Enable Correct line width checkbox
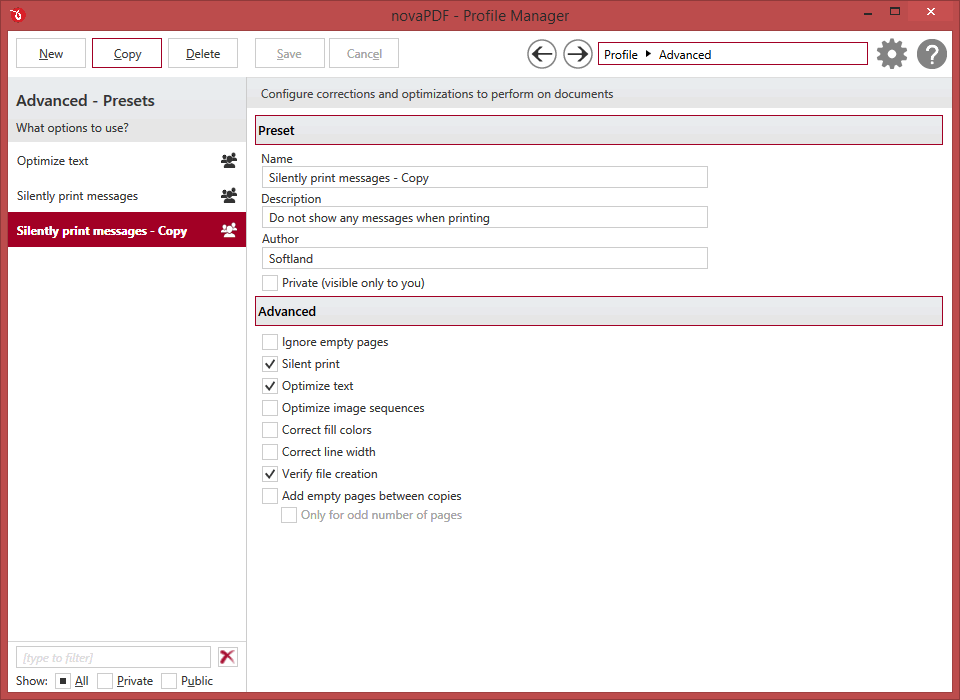This screenshot has height=700, width=960. tap(270, 452)
